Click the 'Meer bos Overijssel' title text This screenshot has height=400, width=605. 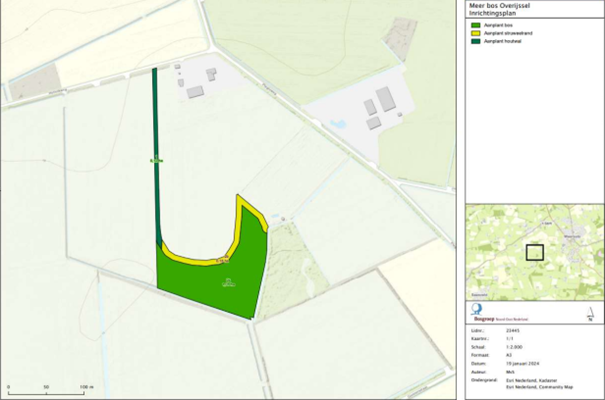(x=499, y=6)
